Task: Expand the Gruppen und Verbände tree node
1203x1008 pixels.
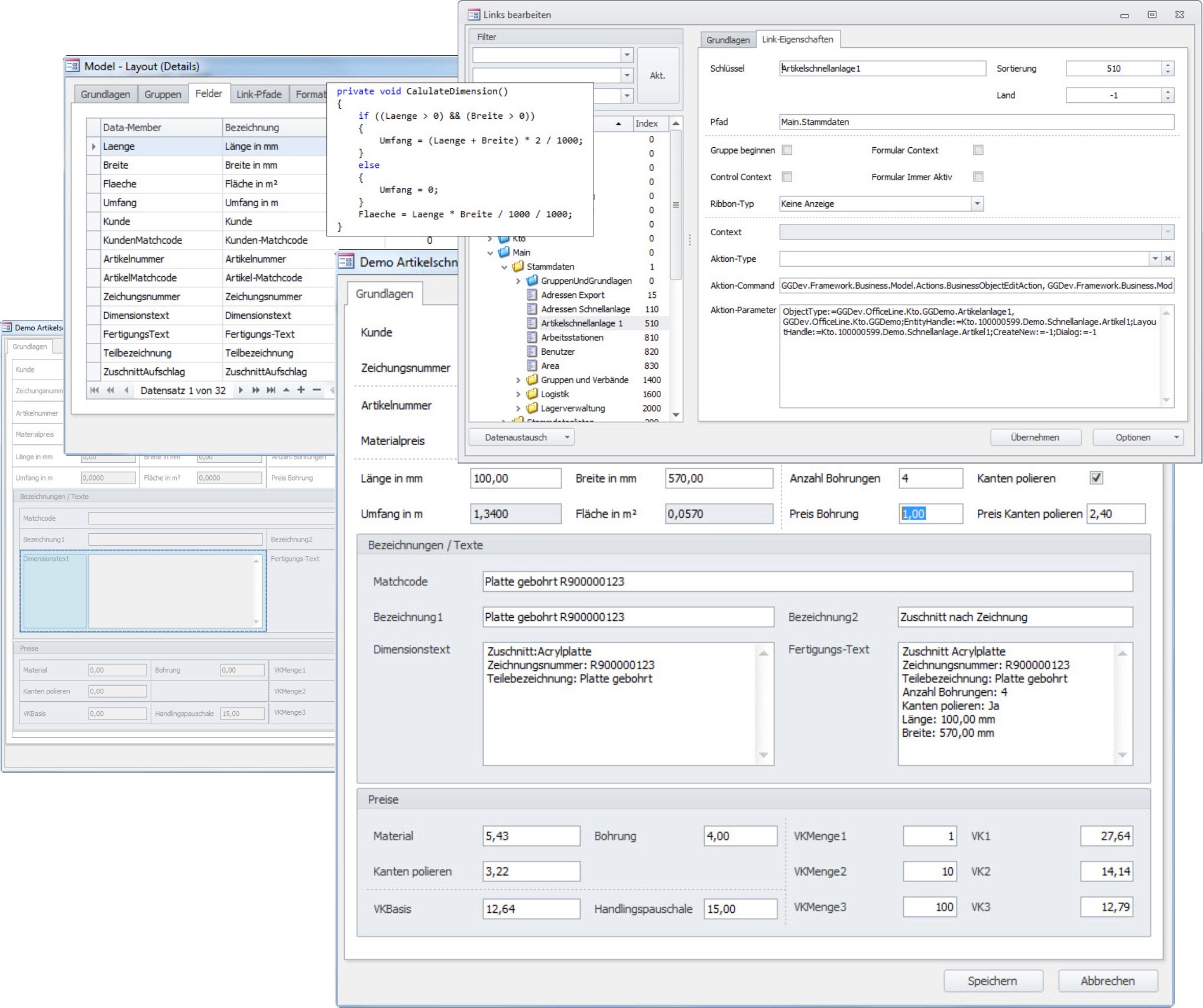Action: click(518, 380)
